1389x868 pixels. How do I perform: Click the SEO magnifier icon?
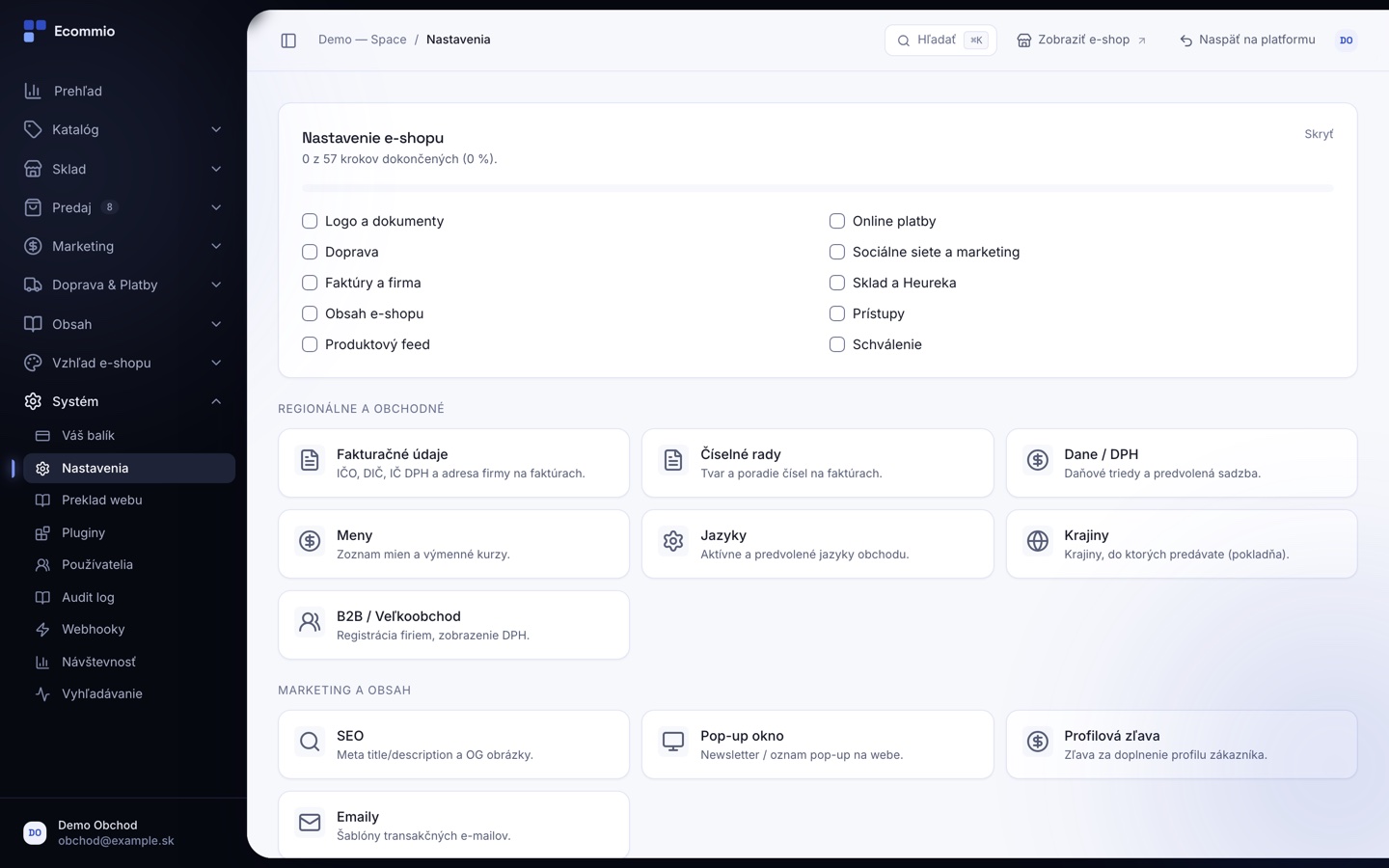[x=310, y=742]
